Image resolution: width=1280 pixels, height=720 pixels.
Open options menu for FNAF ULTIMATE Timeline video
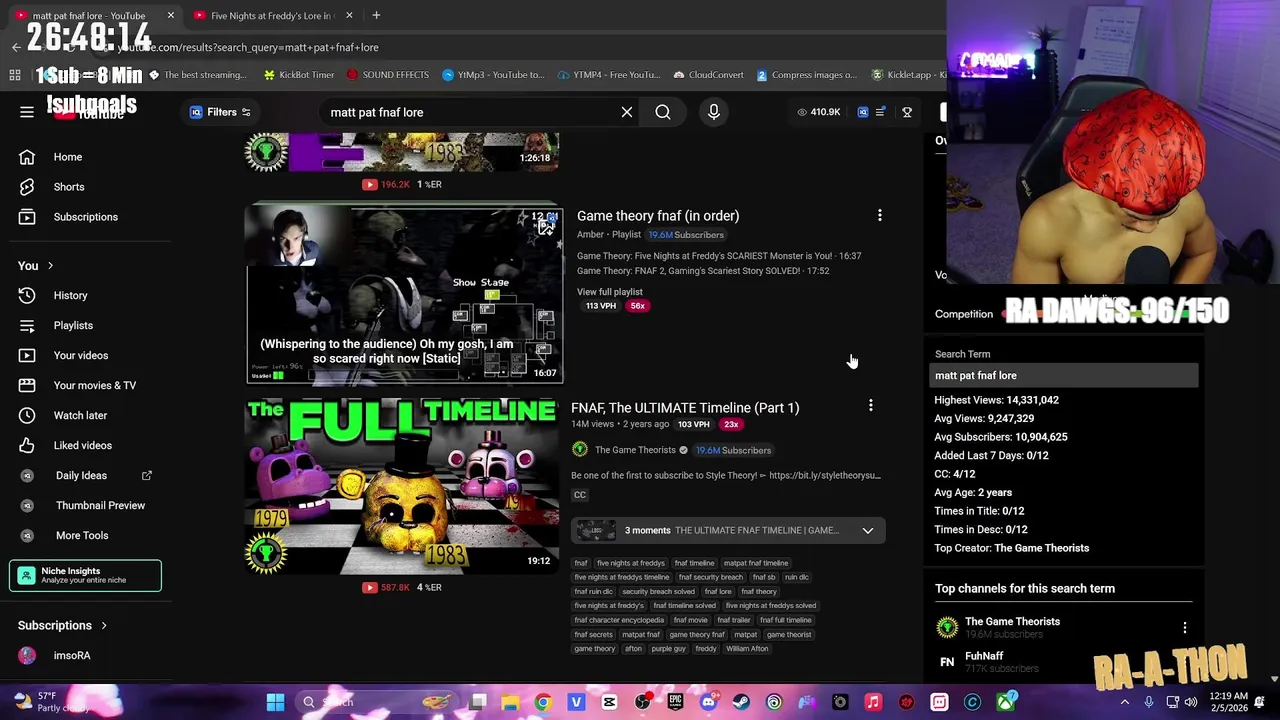pyautogui.click(x=871, y=406)
